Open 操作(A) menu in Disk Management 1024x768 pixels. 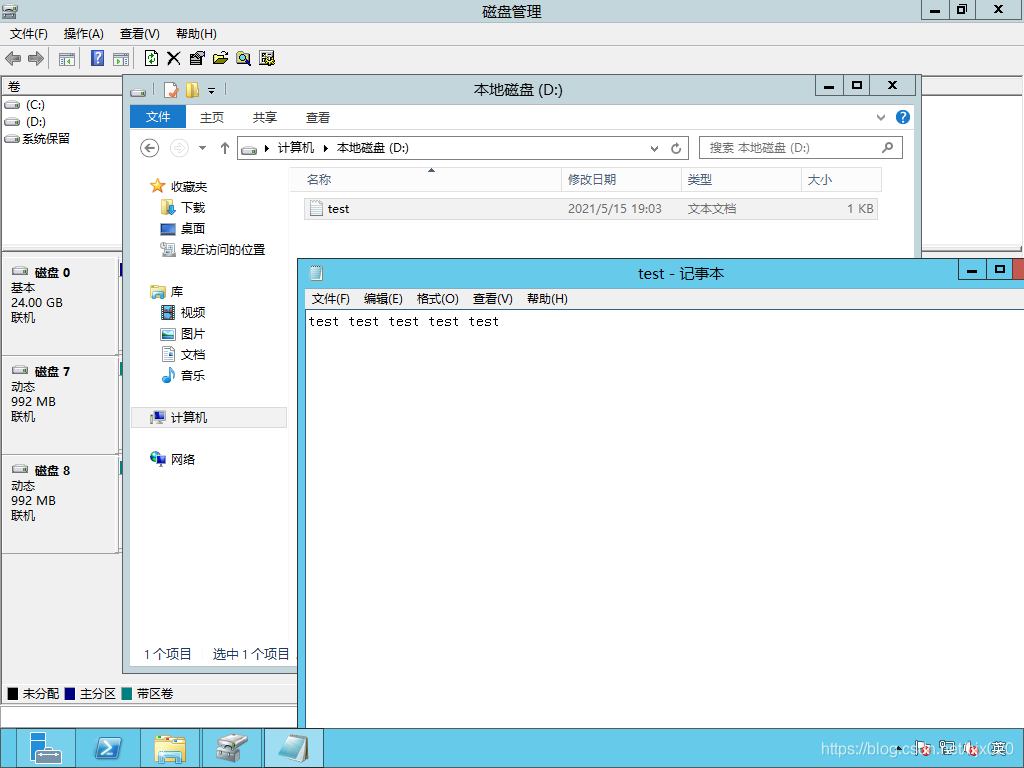pyautogui.click(x=84, y=34)
